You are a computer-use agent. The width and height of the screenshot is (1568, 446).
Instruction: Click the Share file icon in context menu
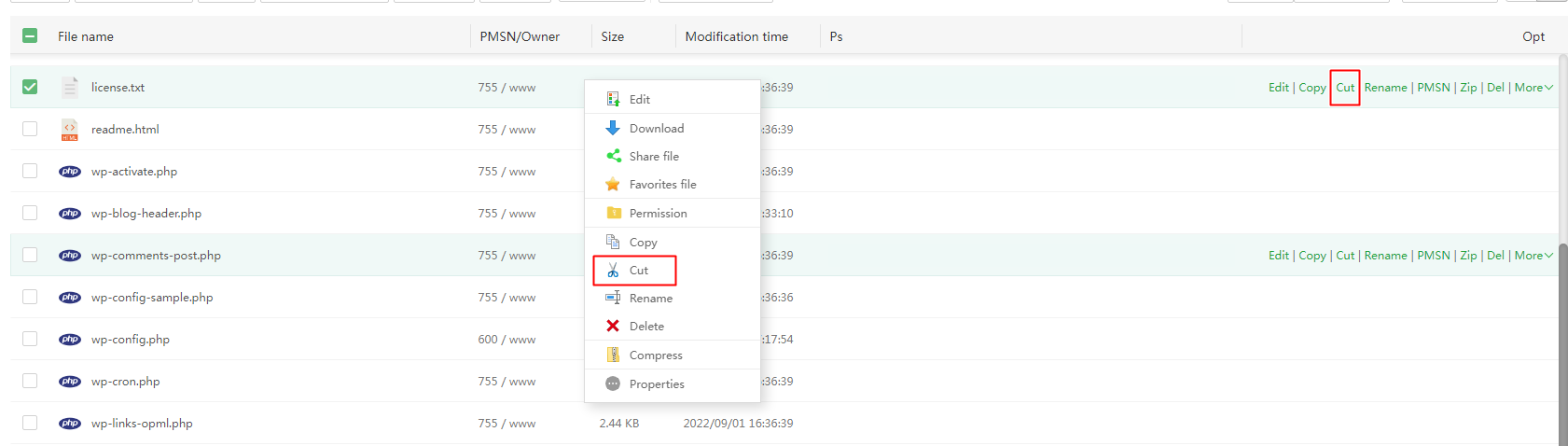(613, 156)
